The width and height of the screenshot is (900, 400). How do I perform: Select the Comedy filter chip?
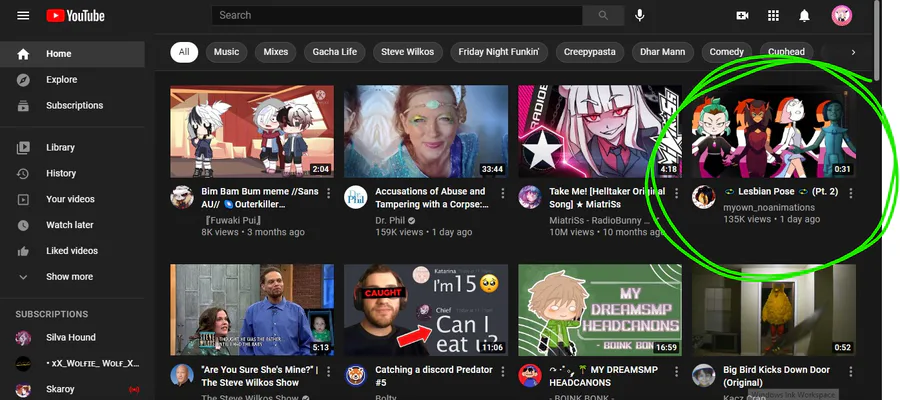pyautogui.click(x=727, y=52)
